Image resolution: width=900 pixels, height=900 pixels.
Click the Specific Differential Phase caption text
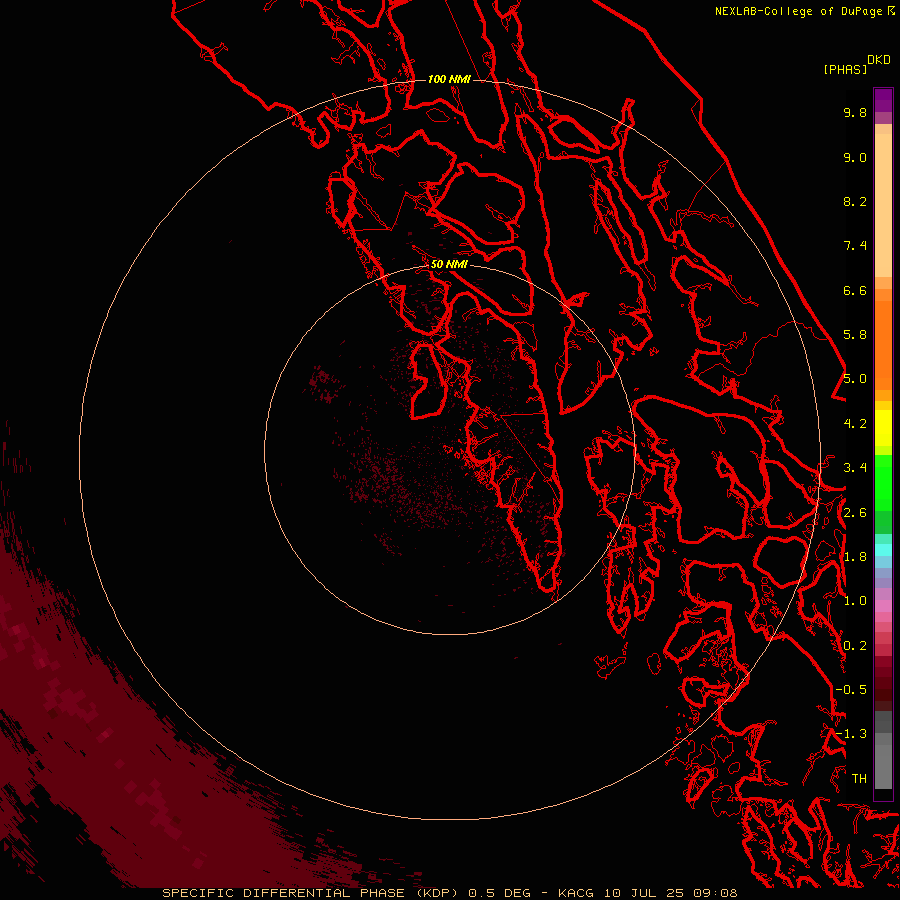(x=449, y=893)
